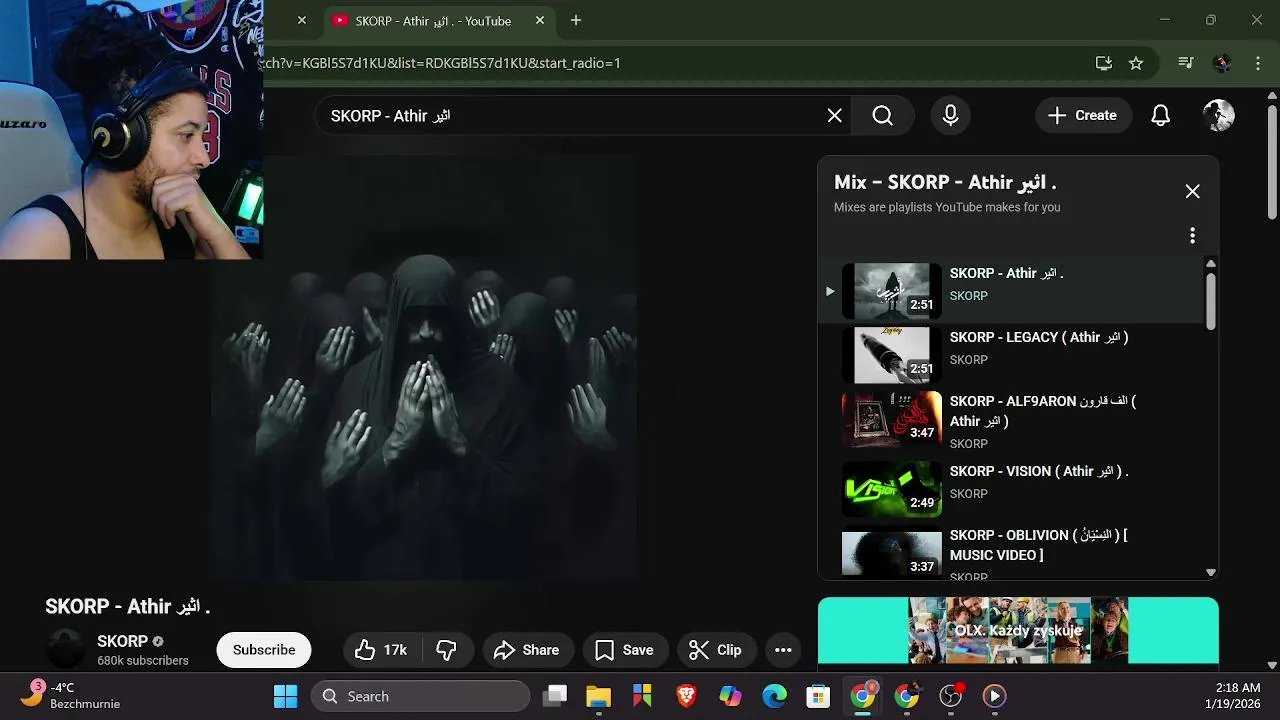This screenshot has width=1280, height=720.
Task: Open SKORP - OBLIVION music video thumbnail
Action: click(x=892, y=551)
